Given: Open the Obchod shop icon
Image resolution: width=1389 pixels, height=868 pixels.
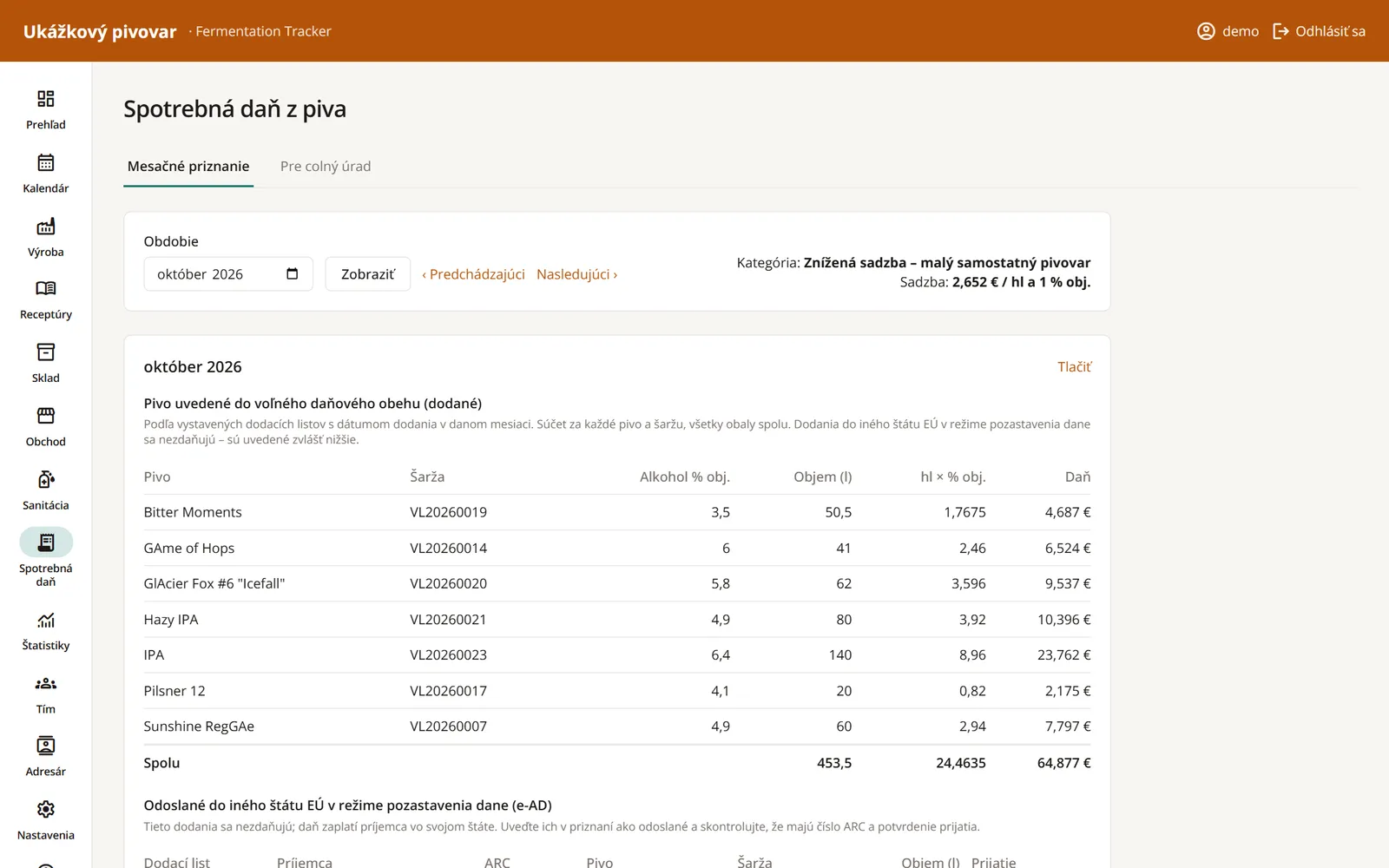Looking at the screenshot, I should pos(46,416).
